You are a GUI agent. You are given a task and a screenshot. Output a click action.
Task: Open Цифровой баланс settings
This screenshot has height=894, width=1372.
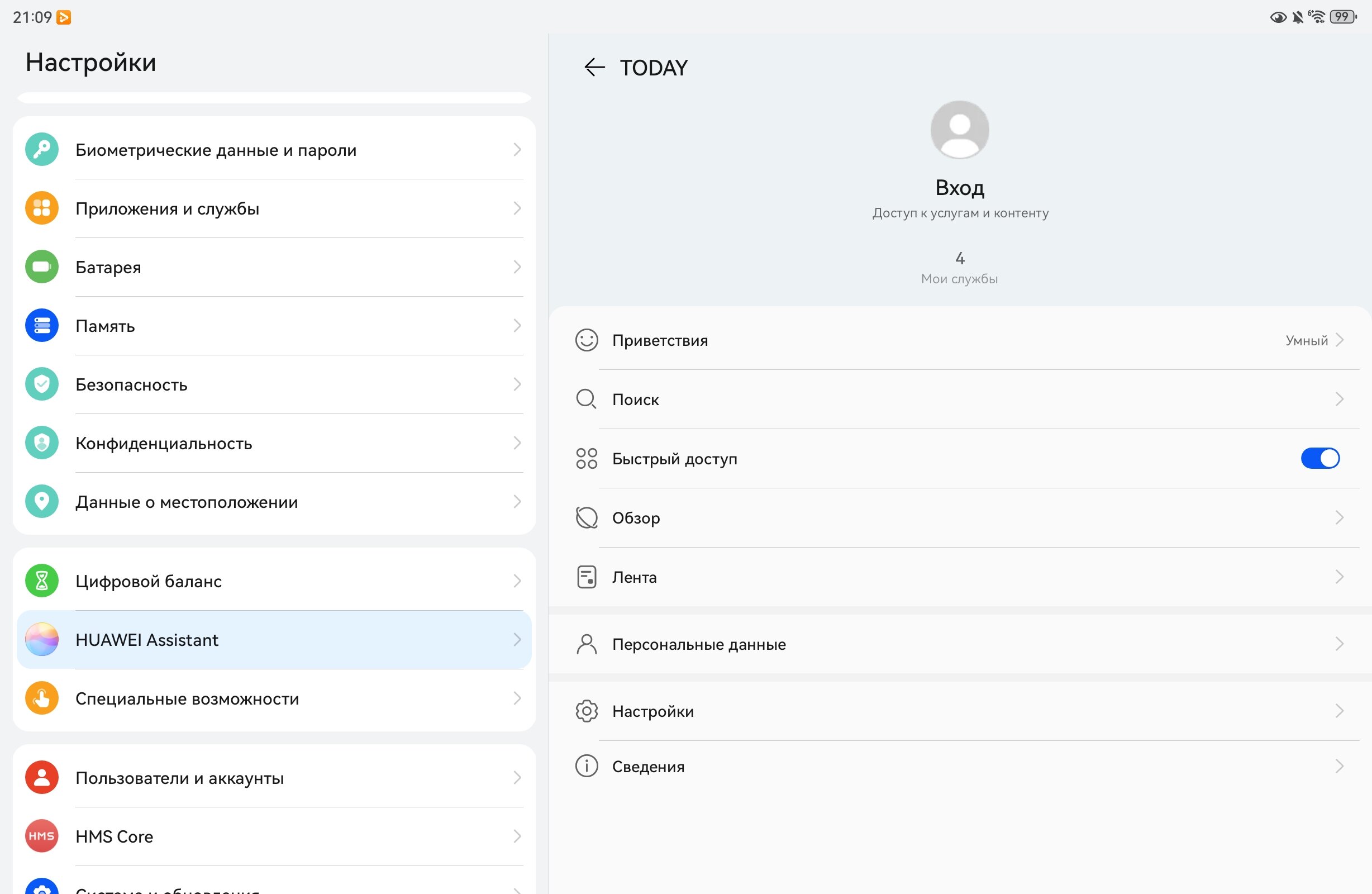(x=274, y=581)
